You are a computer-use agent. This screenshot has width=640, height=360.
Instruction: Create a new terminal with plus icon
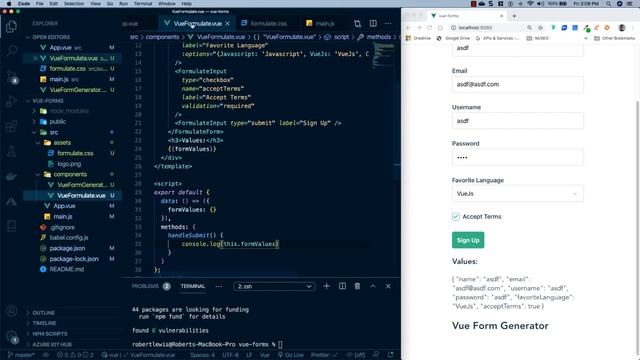click(326, 286)
